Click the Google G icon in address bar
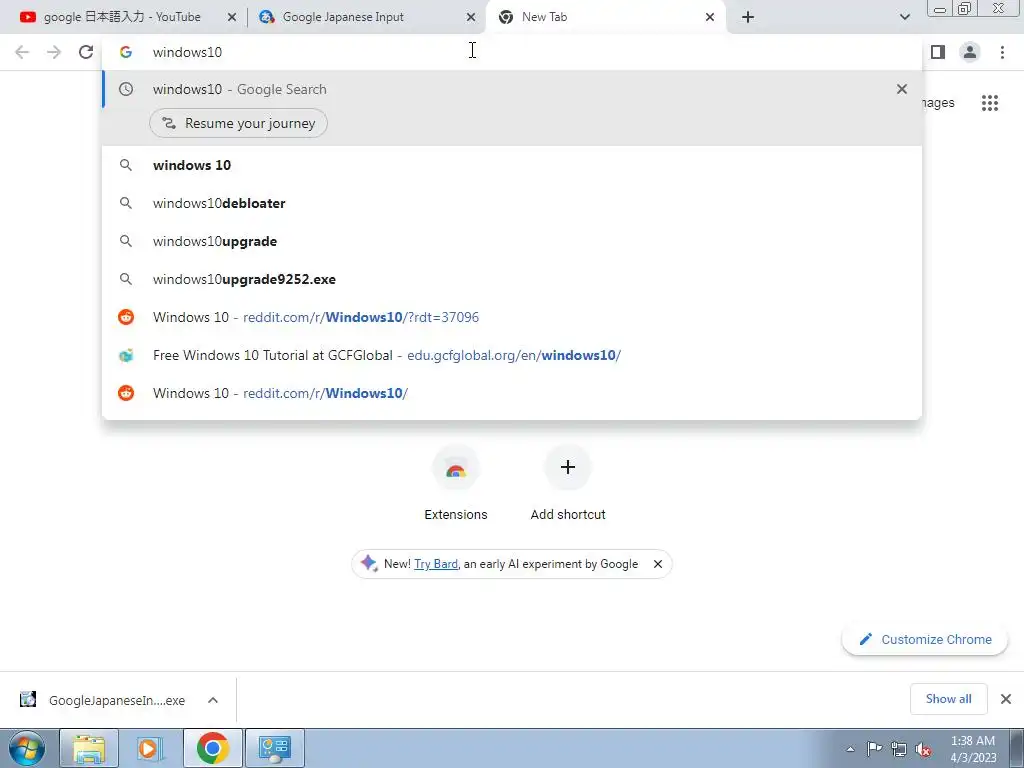 [x=126, y=52]
